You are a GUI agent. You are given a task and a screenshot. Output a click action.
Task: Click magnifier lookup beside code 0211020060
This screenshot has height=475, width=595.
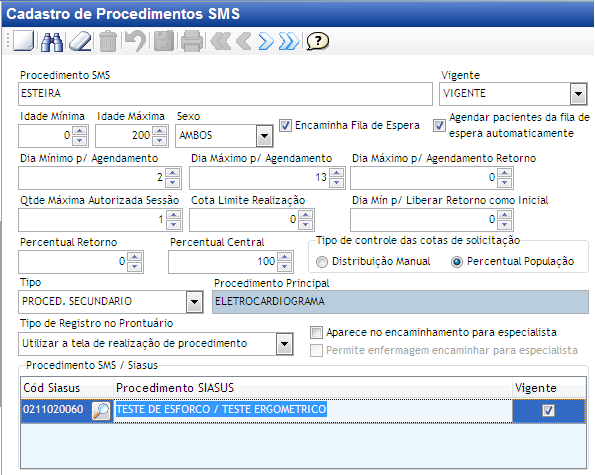point(101,411)
